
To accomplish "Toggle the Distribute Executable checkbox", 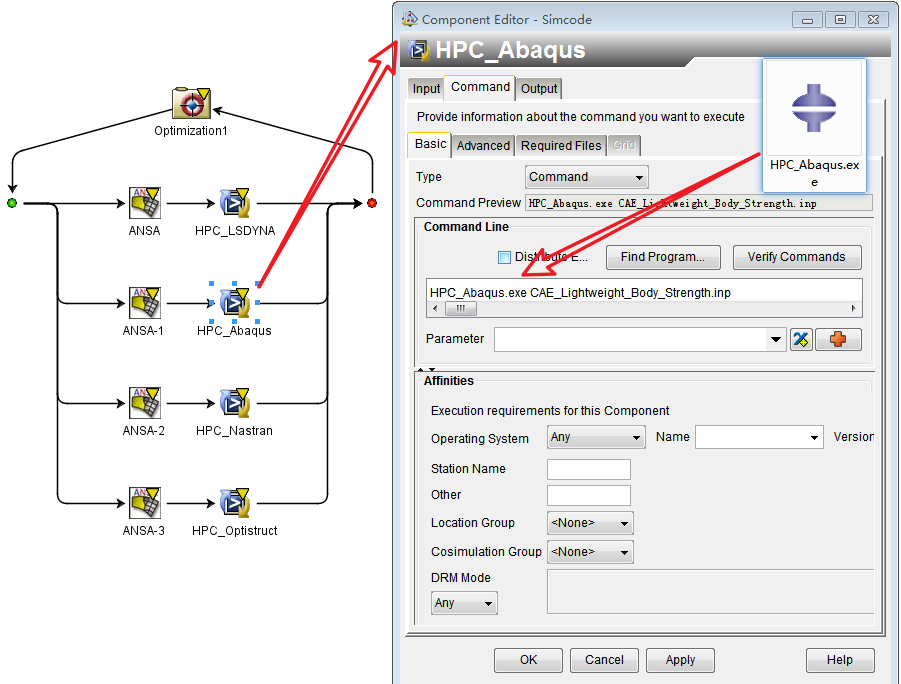I will point(504,258).
